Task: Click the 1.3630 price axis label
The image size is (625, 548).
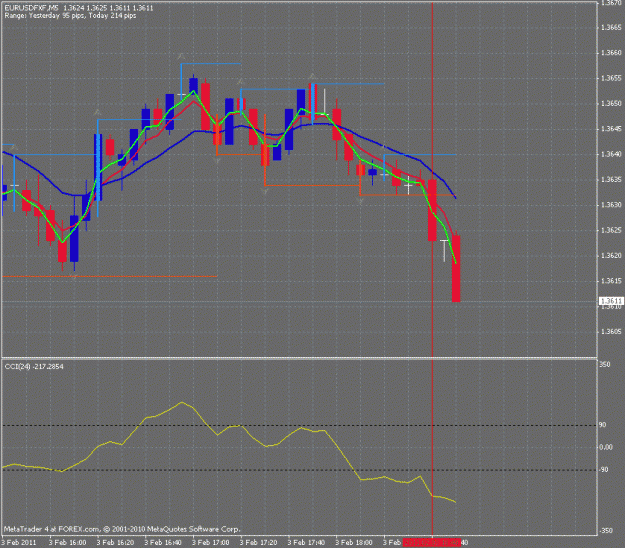Action: (611, 205)
